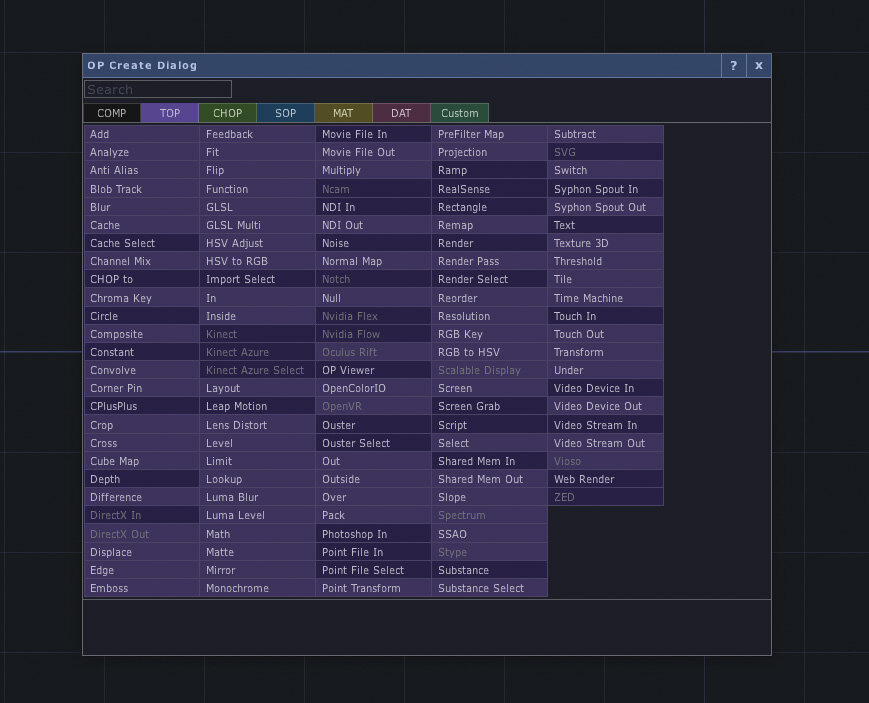This screenshot has width=869, height=703.
Task: Close the OP Create Dialog
Action: click(x=758, y=66)
